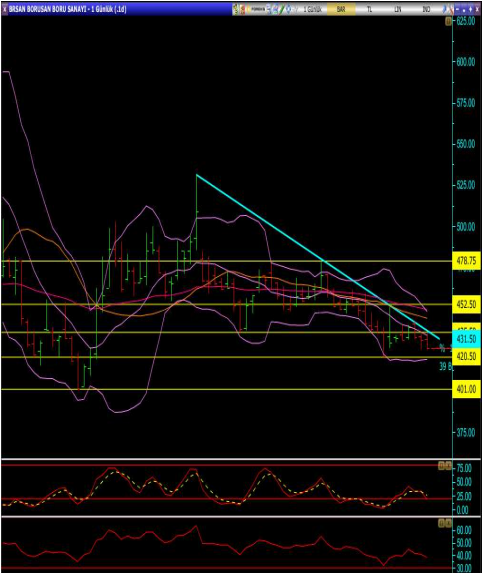Minimize the chart window
Image resolution: width=484 pixels, height=573 pixels.
click(457, 9)
